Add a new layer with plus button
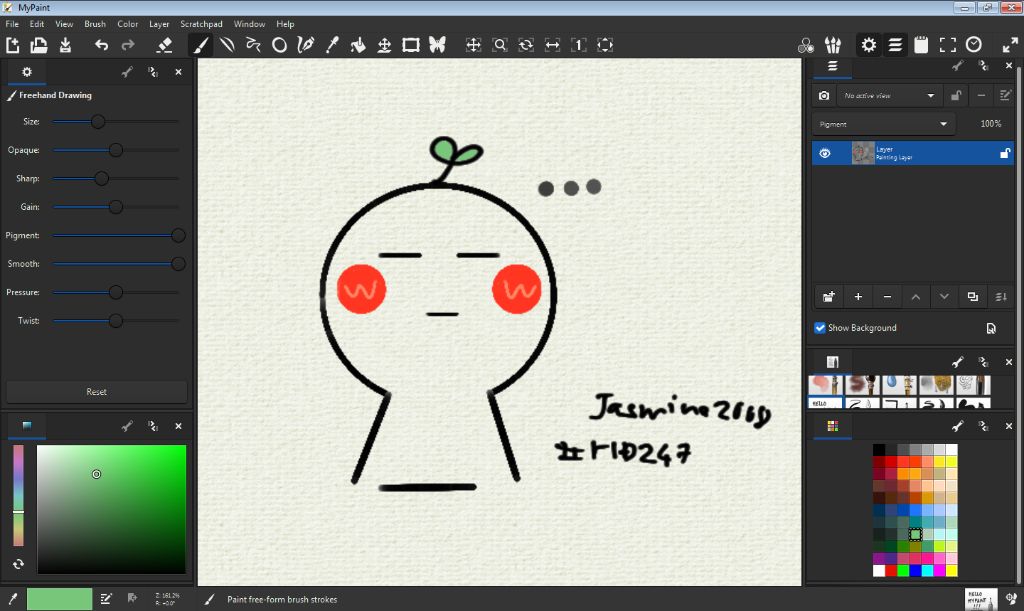The image size is (1024, 611). click(858, 296)
